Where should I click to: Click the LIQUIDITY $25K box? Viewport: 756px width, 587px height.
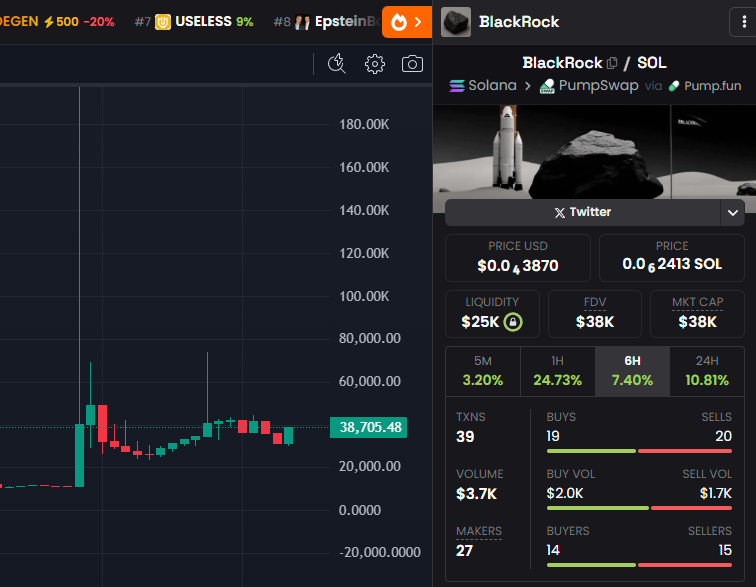492,314
